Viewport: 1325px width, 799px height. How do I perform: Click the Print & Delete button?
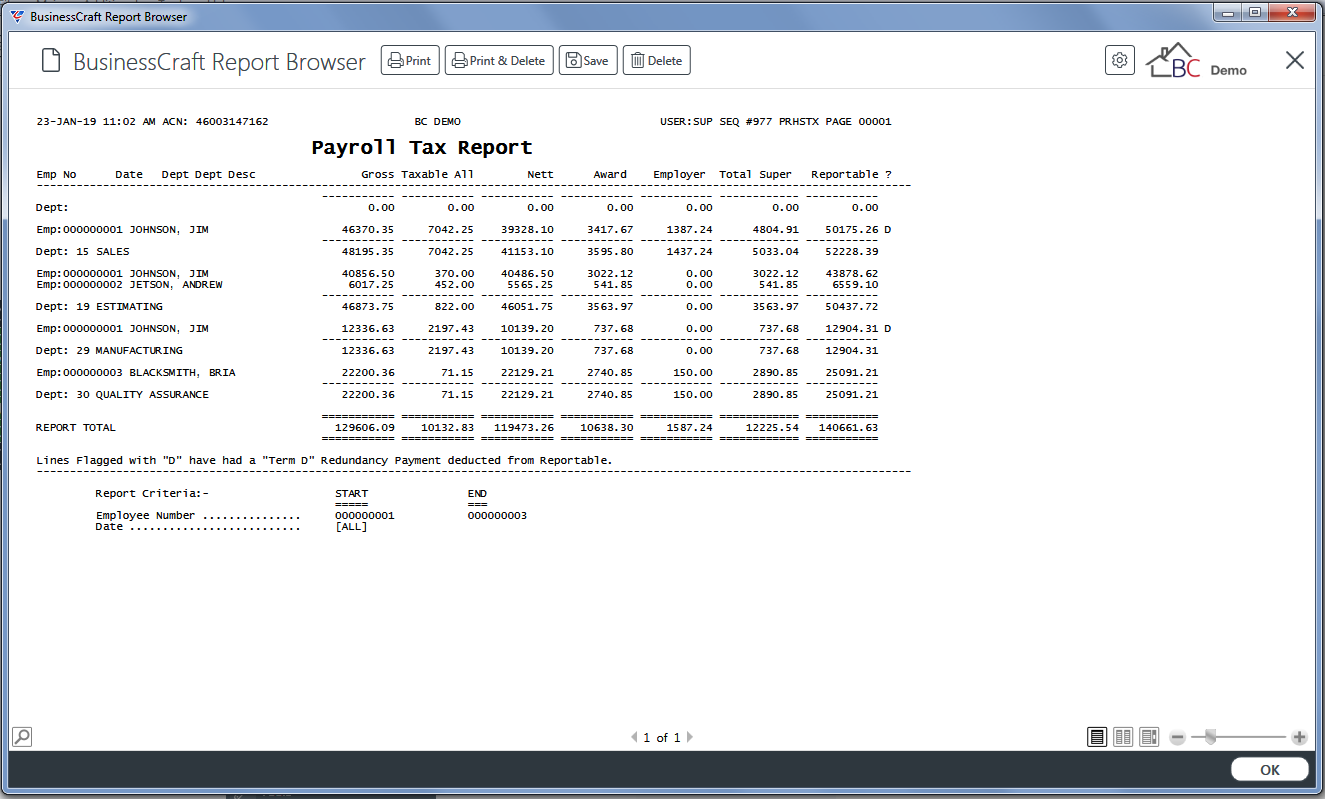pyautogui.click(x=499, y=60)
